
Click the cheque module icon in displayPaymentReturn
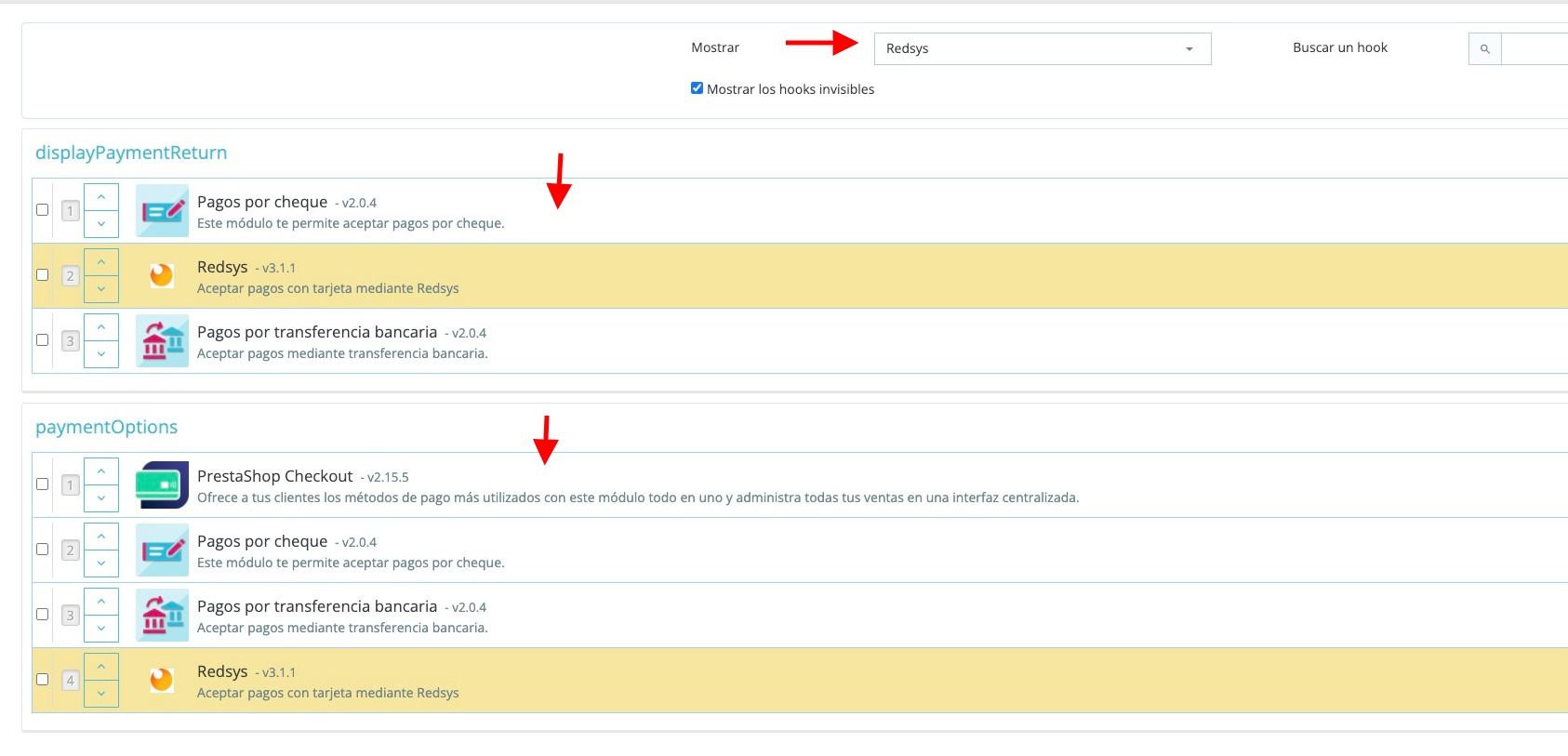point(162,210)
